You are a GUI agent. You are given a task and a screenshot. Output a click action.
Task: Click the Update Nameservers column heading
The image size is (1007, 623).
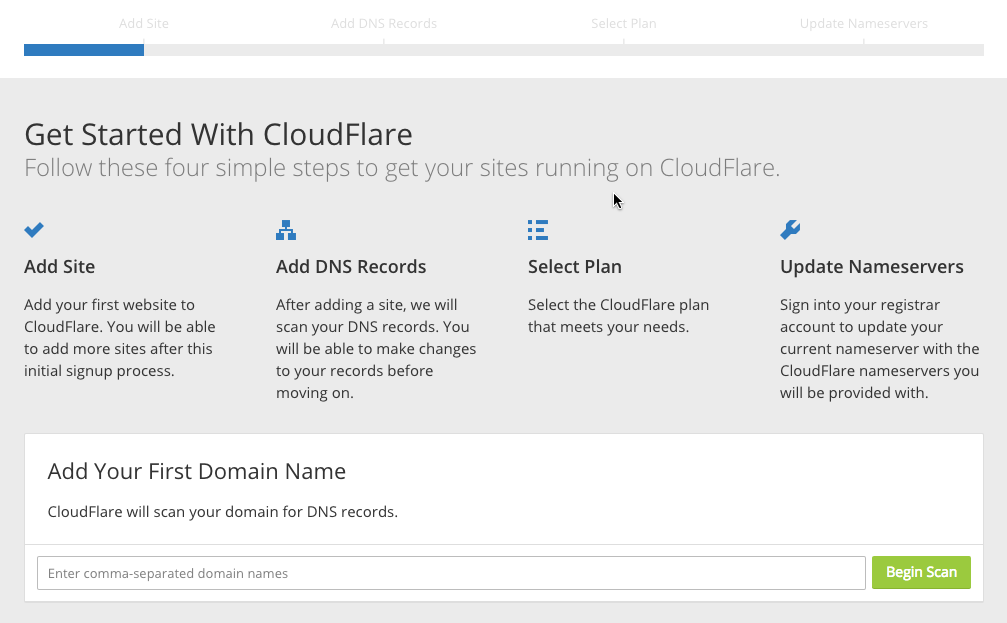(x=872, y=267)
